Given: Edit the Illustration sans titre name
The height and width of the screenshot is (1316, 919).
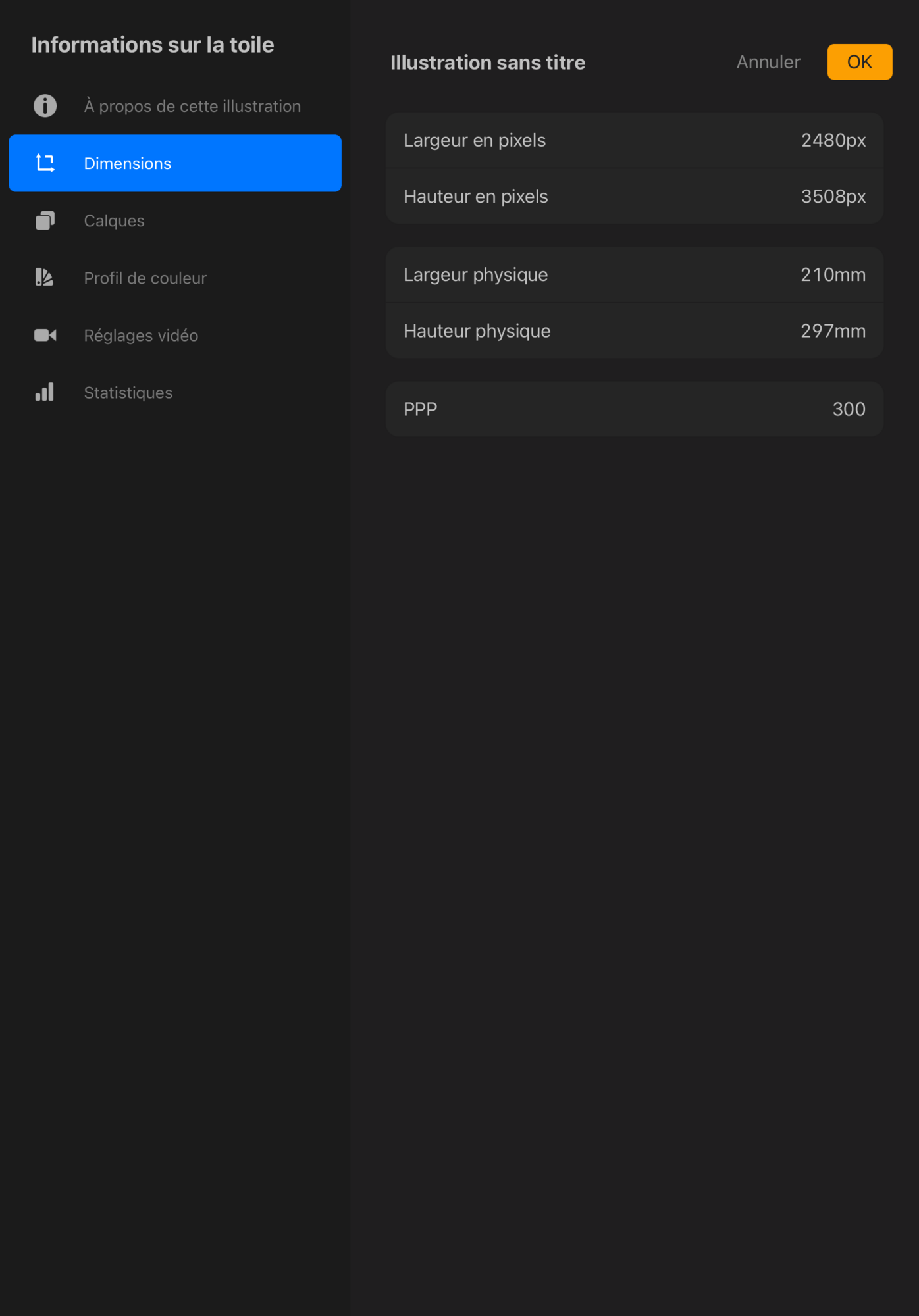Looking at the screenshot, I should point(487,63).
